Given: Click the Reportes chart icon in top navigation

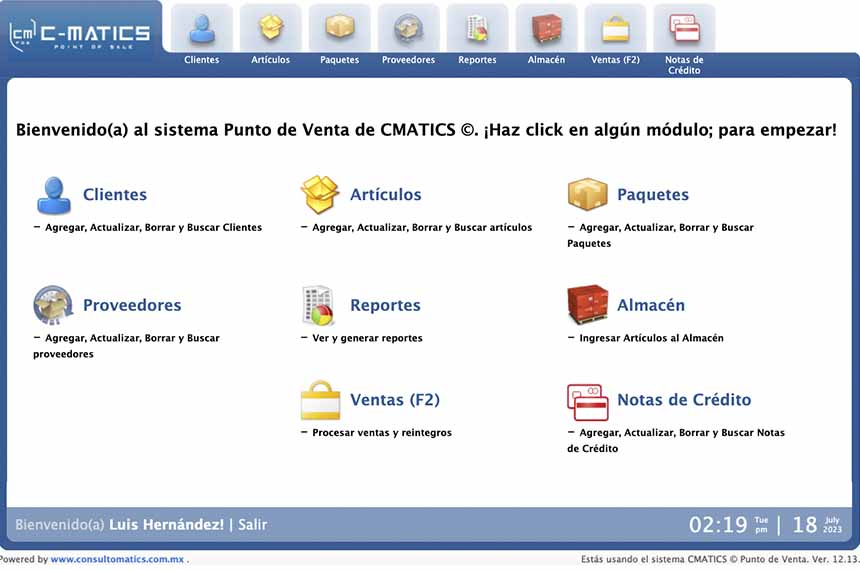Looking at the screenshot, I should coord(477,28).
